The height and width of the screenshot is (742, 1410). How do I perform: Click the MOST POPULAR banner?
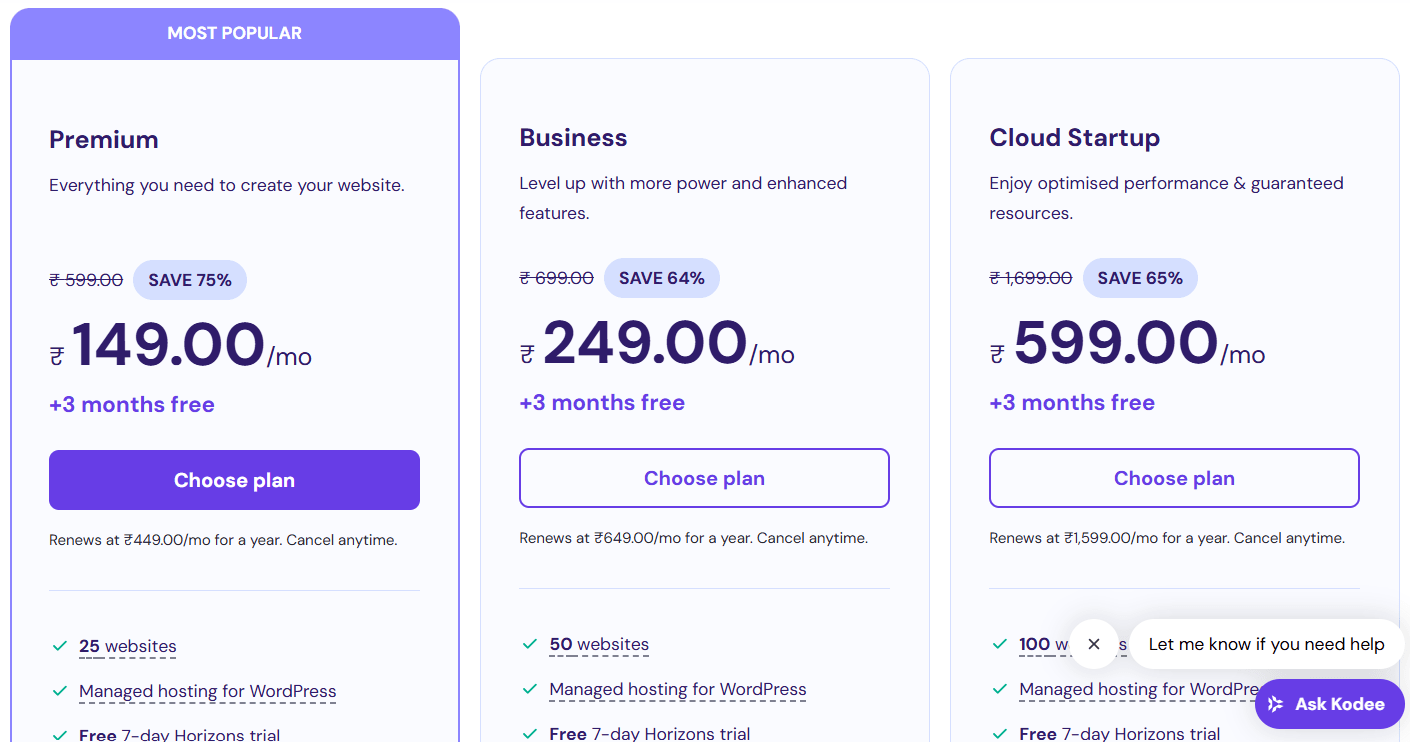pos(234,33)
